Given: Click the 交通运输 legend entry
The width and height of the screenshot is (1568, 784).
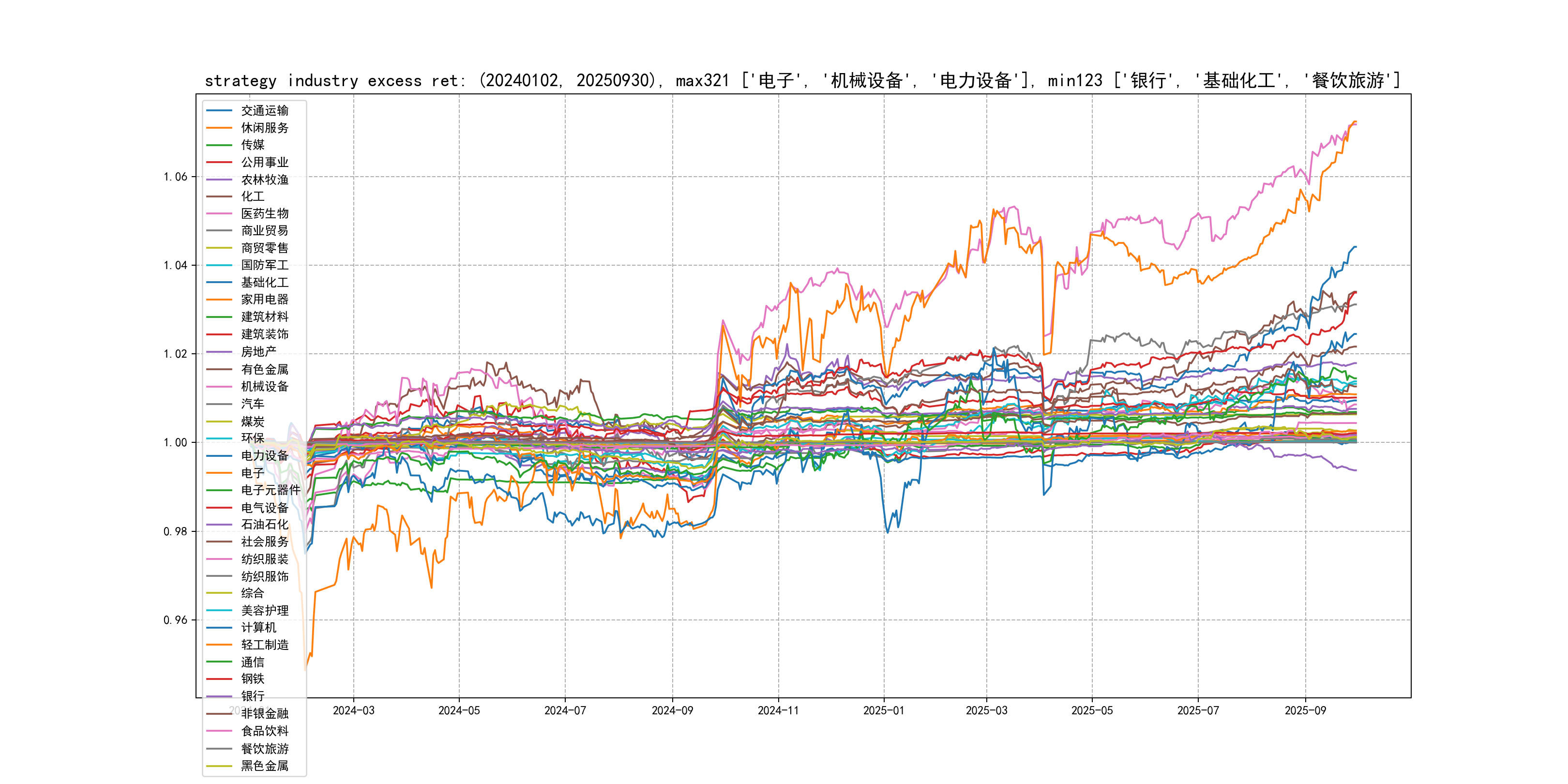Looking at the screenshot, I should click(x=264, y=110).
